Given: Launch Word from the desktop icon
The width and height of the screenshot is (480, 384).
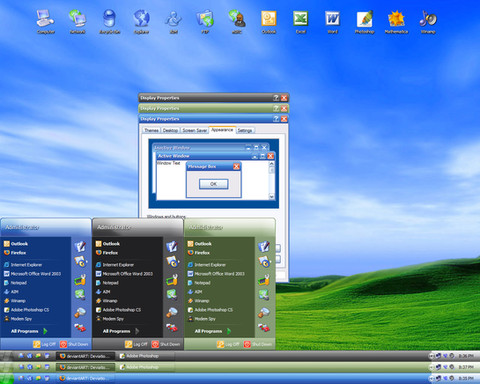Looking at the screenshot, I should click(332, 22).
